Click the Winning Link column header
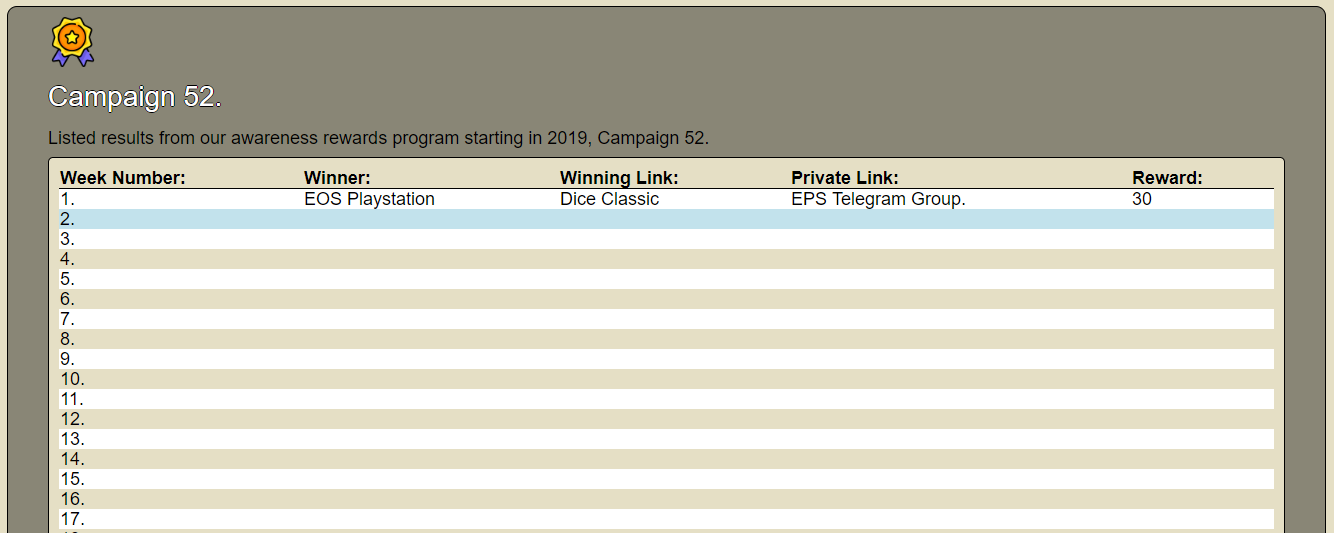1334x533 pixels. (x=619, y=178)
